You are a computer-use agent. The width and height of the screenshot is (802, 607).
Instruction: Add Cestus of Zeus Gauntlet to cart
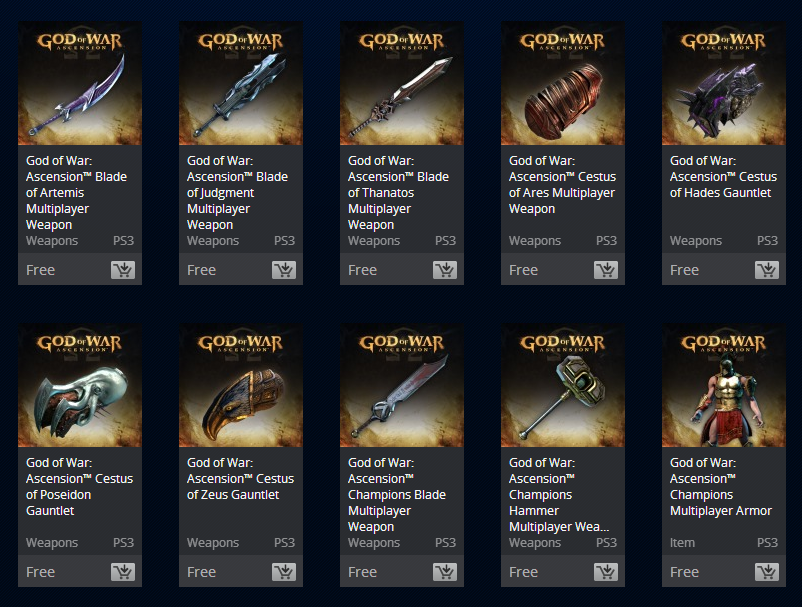point(284,572)
